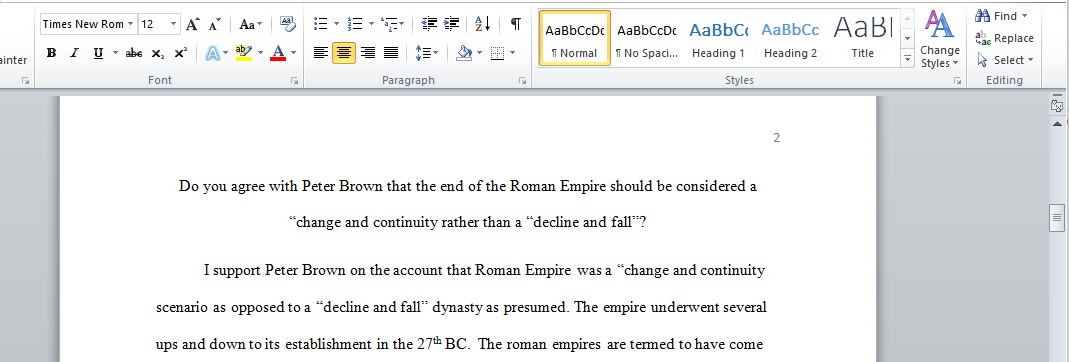Viewport: 1069px width, 362px height.
Task: Click the Sort icon
Action: point(483,25)
